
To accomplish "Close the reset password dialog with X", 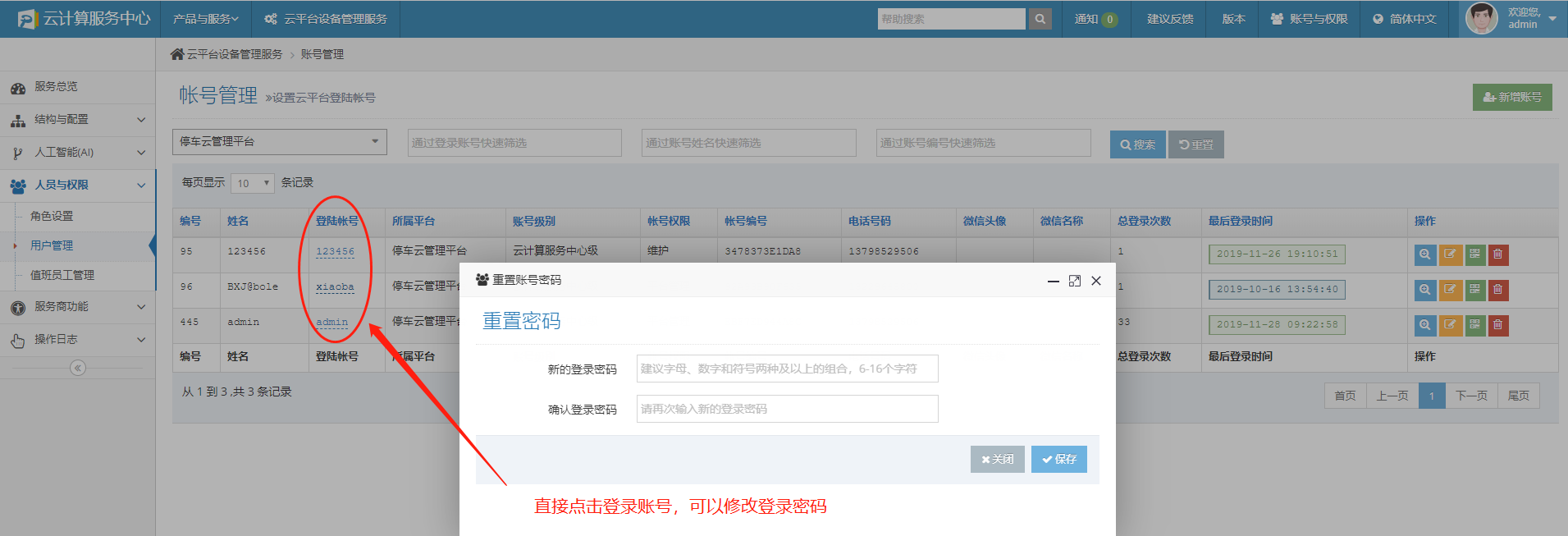I will pyautogui.click(x=1096, y=281).
